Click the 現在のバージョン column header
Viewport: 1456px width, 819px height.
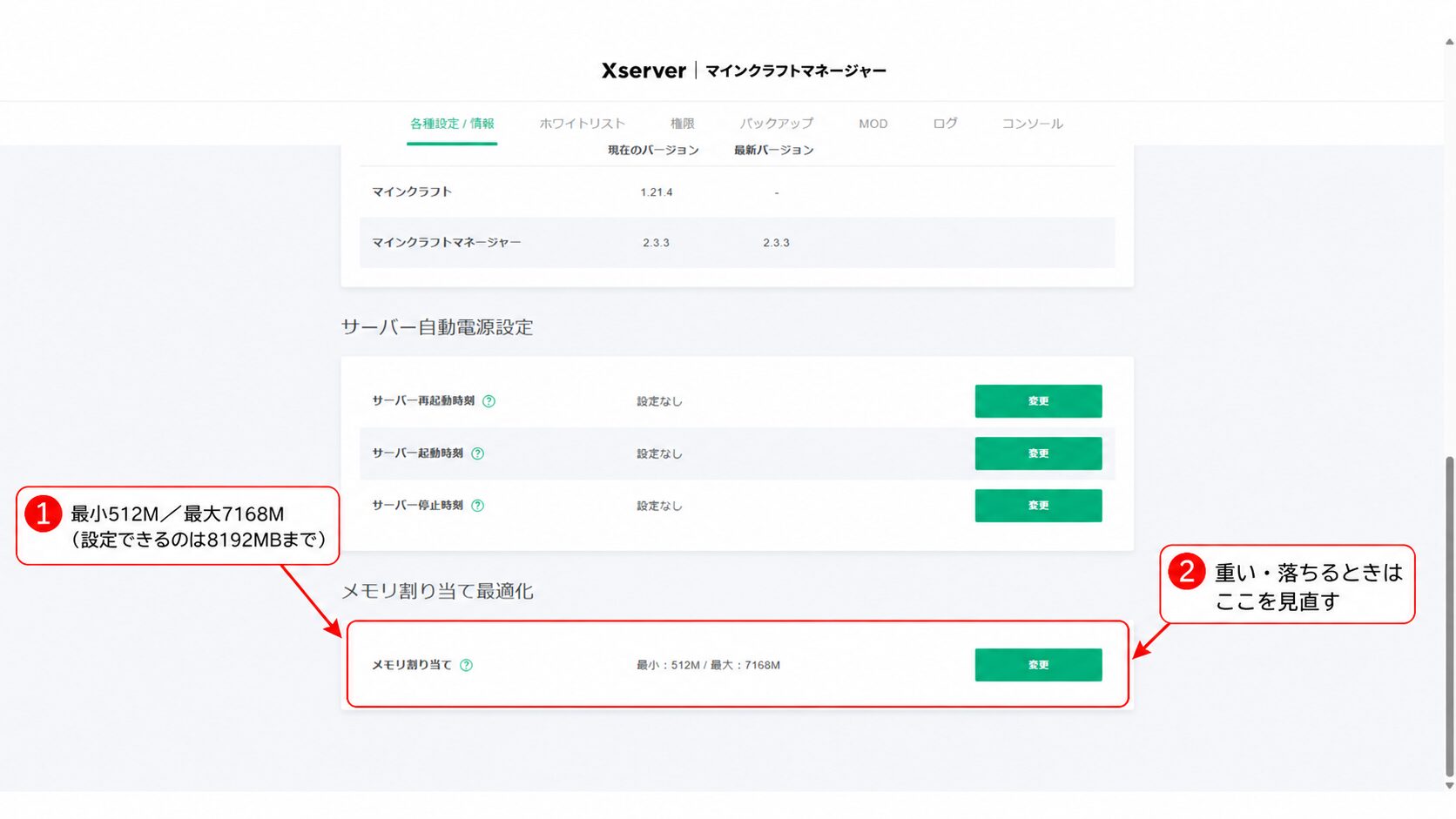653,150
